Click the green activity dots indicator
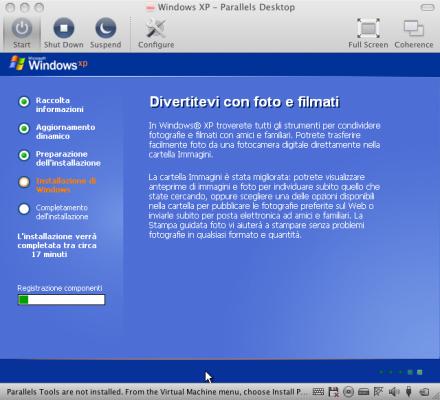Viewport: 440px width, 400px height. click(x=401, y=372)
